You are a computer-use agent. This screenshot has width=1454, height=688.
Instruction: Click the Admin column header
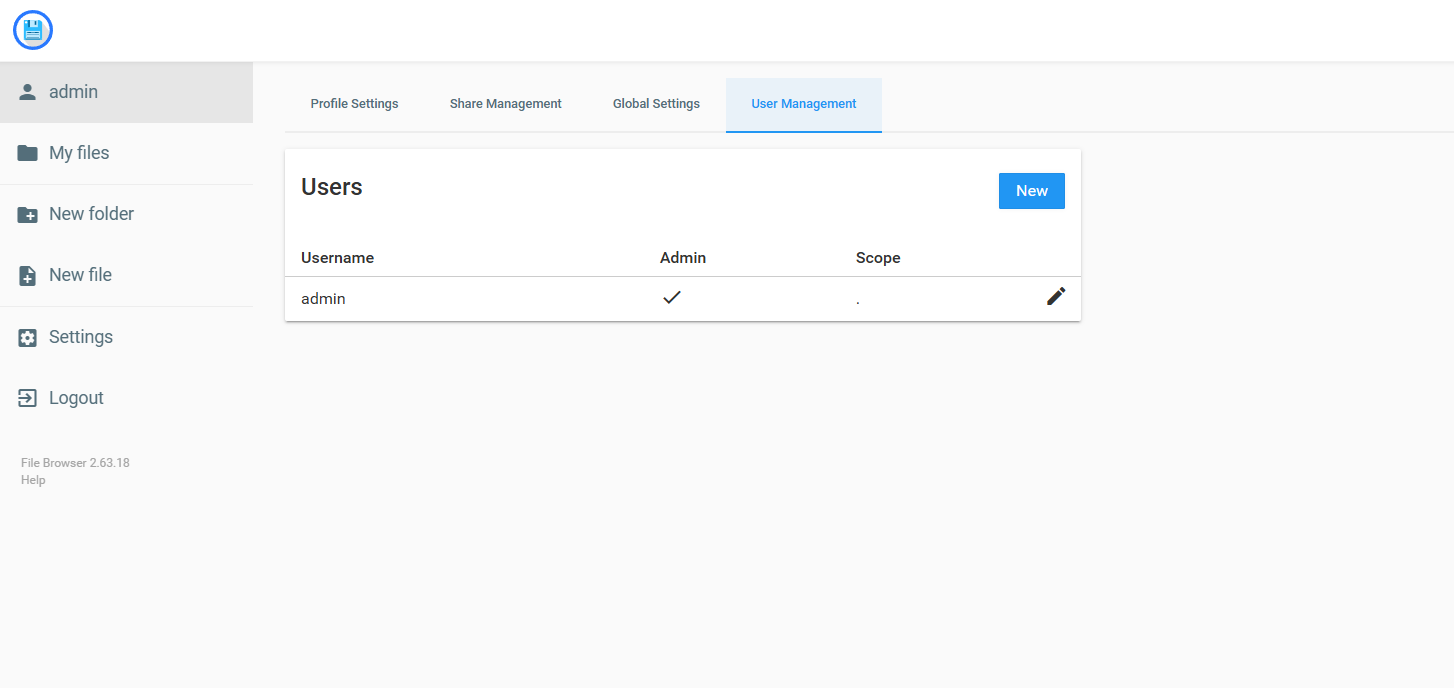click(x=683, y=258)
